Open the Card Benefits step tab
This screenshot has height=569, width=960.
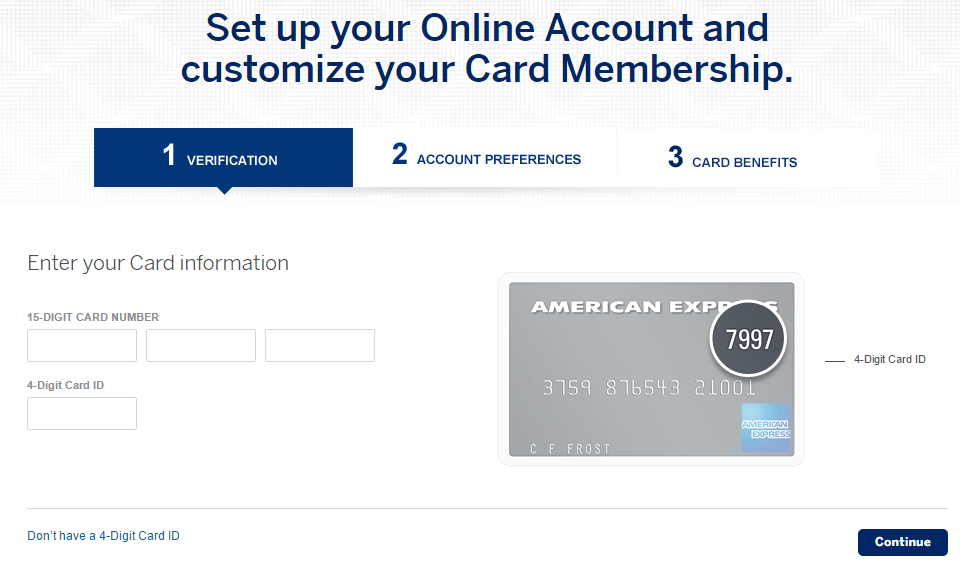point(733,158)
